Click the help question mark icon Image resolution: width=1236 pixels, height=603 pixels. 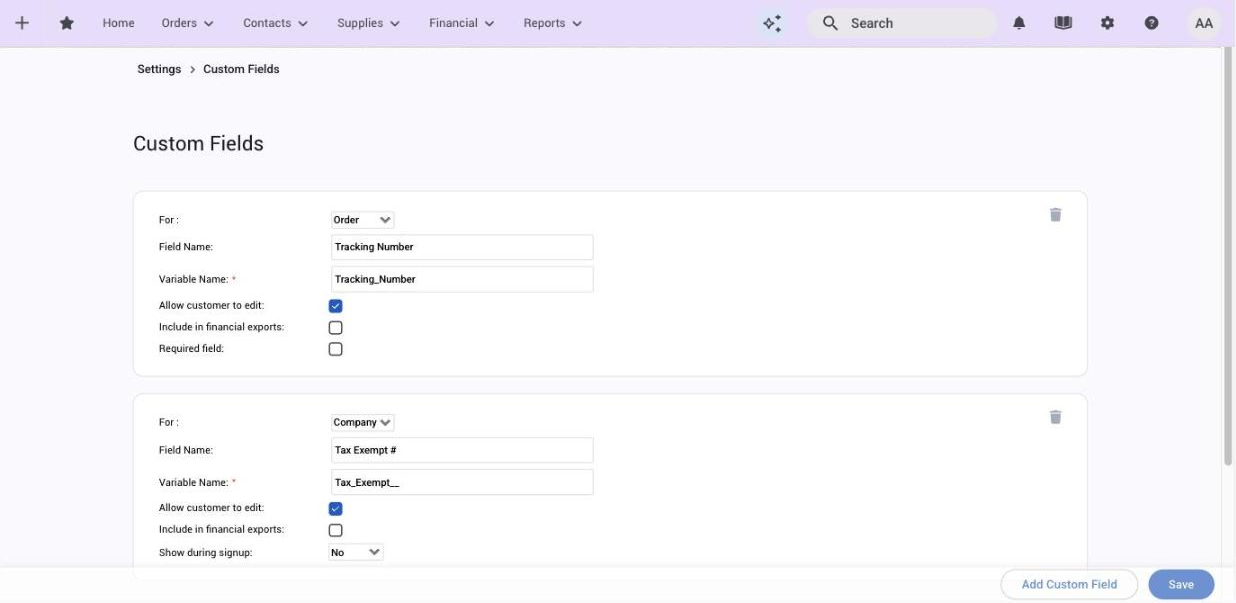pos(1151,23)
